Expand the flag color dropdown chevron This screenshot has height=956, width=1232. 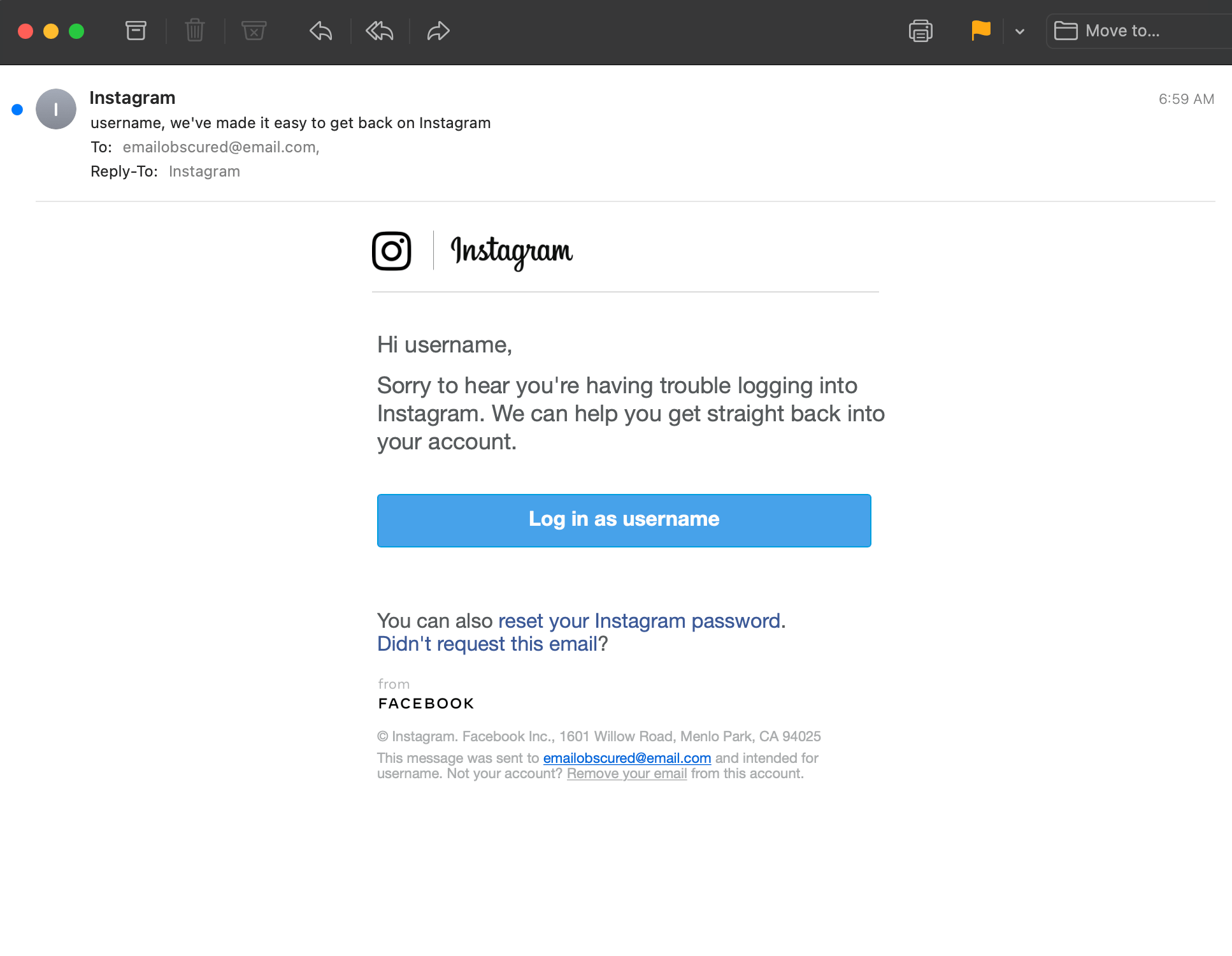tap(1020, 31)
